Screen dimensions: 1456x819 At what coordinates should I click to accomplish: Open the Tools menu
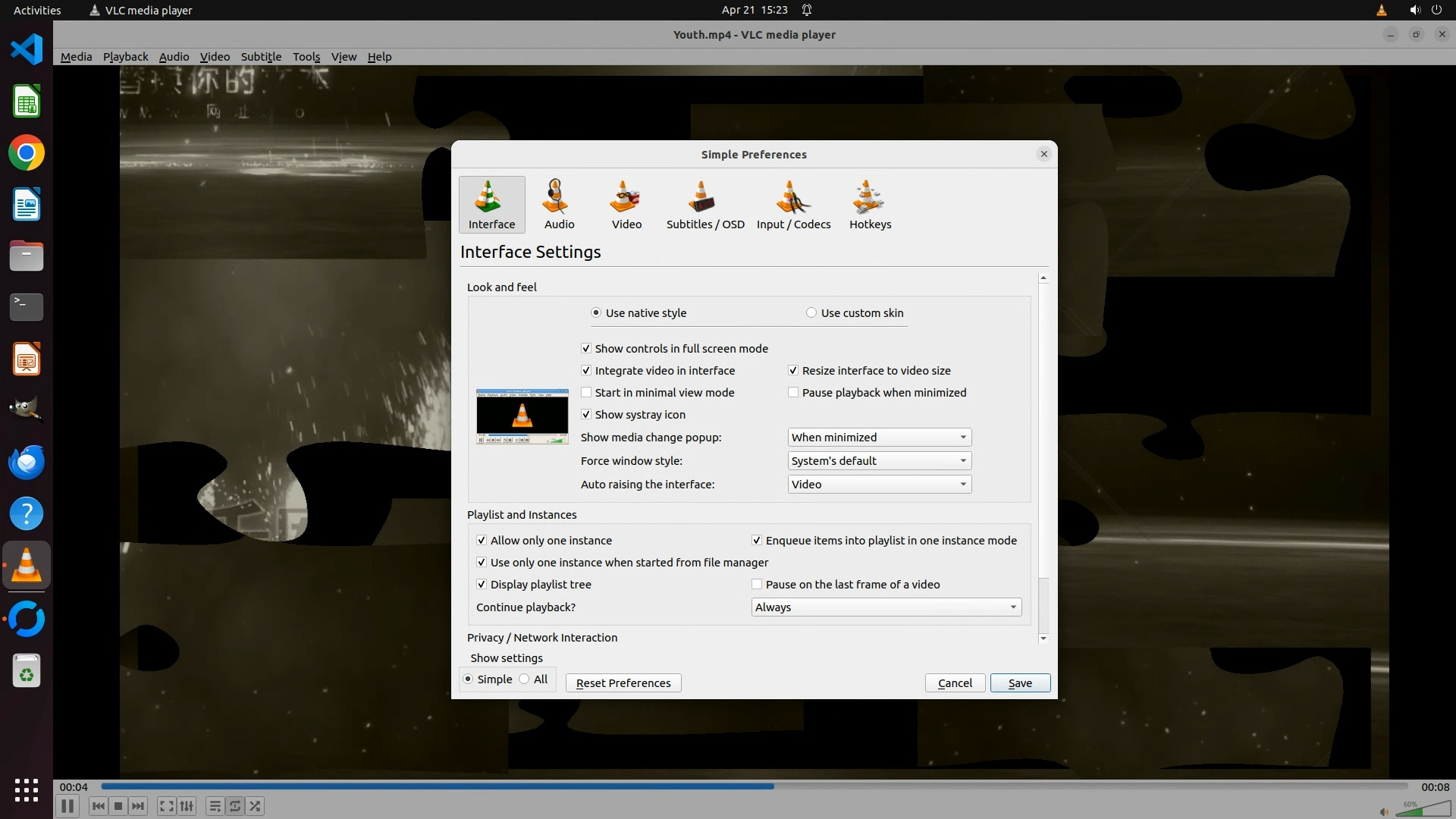306,57
